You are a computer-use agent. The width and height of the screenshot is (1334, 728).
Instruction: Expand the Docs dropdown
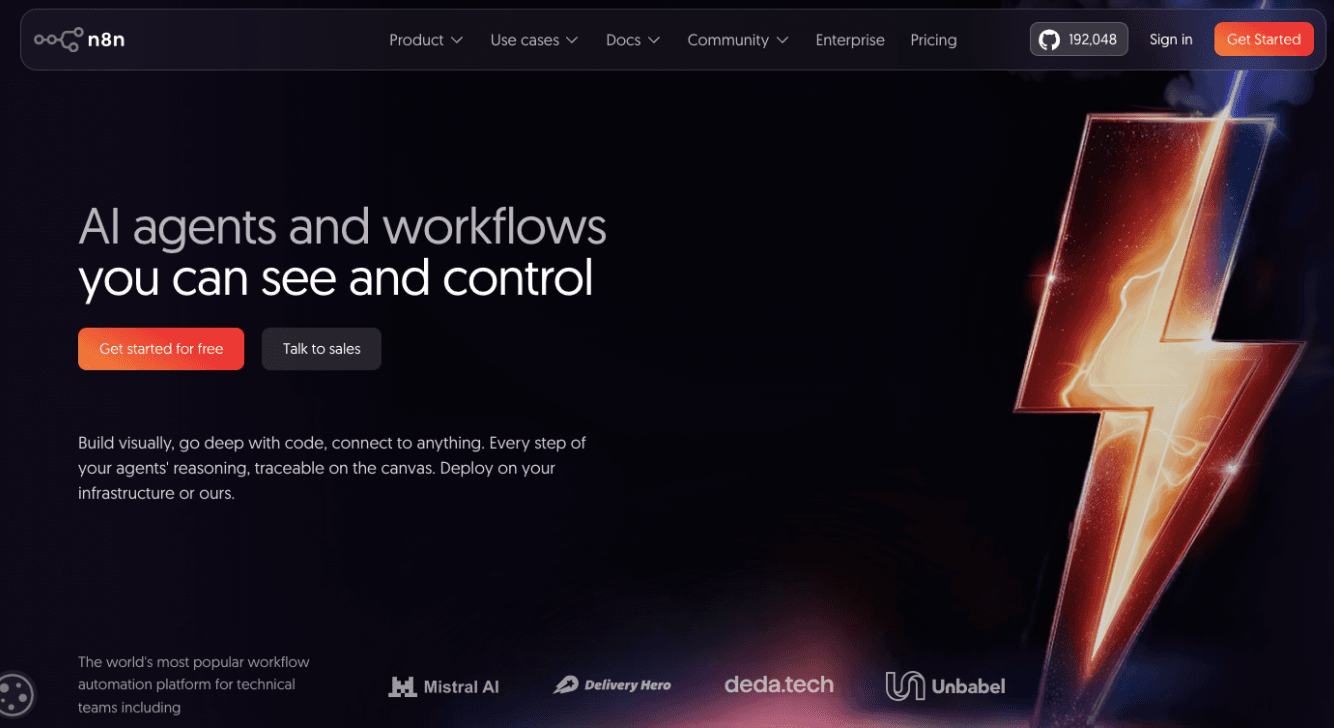[x=633, y=40]
